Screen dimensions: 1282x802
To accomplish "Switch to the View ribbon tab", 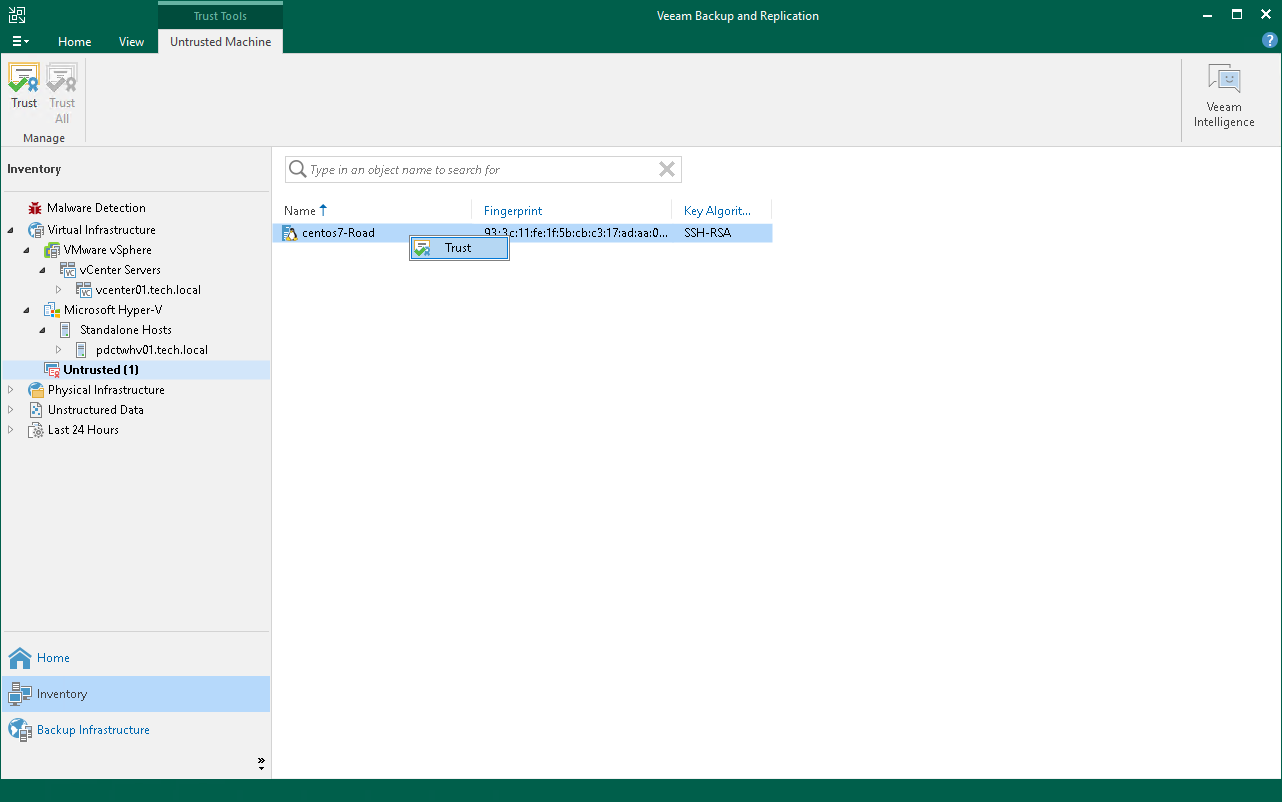I will tap(131, 42).
